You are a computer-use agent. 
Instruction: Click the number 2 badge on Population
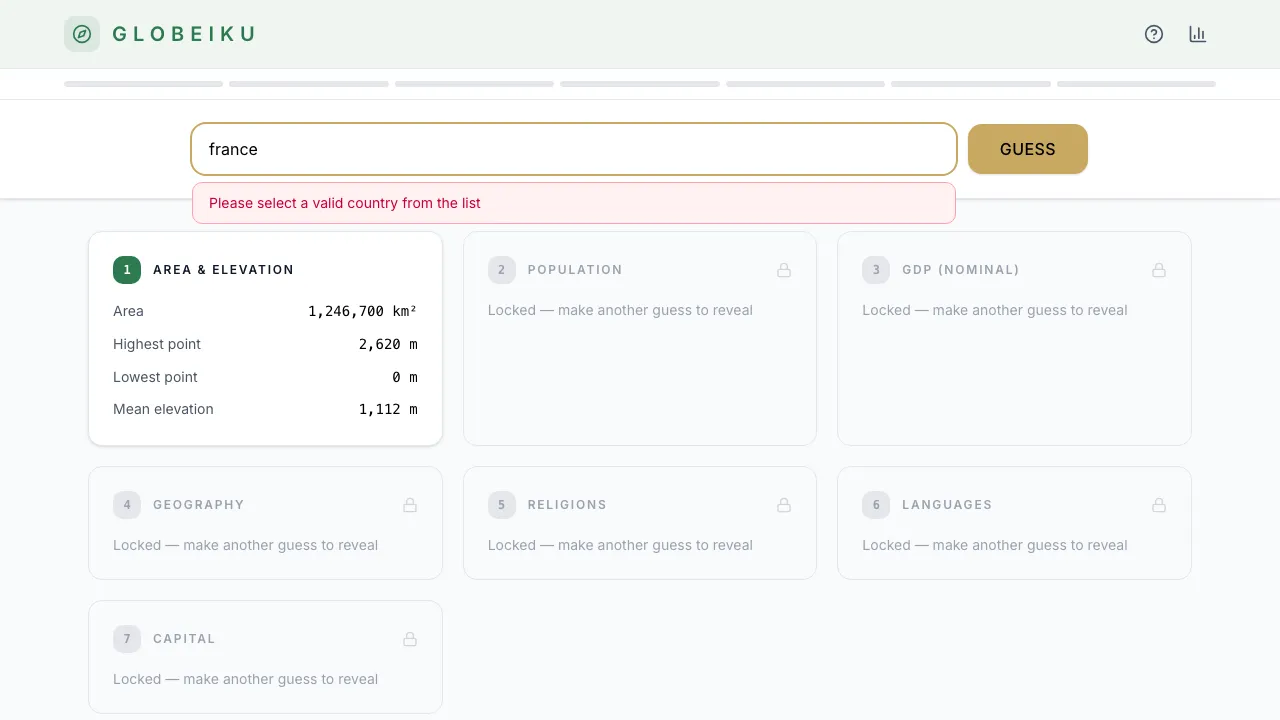[502, 270]
